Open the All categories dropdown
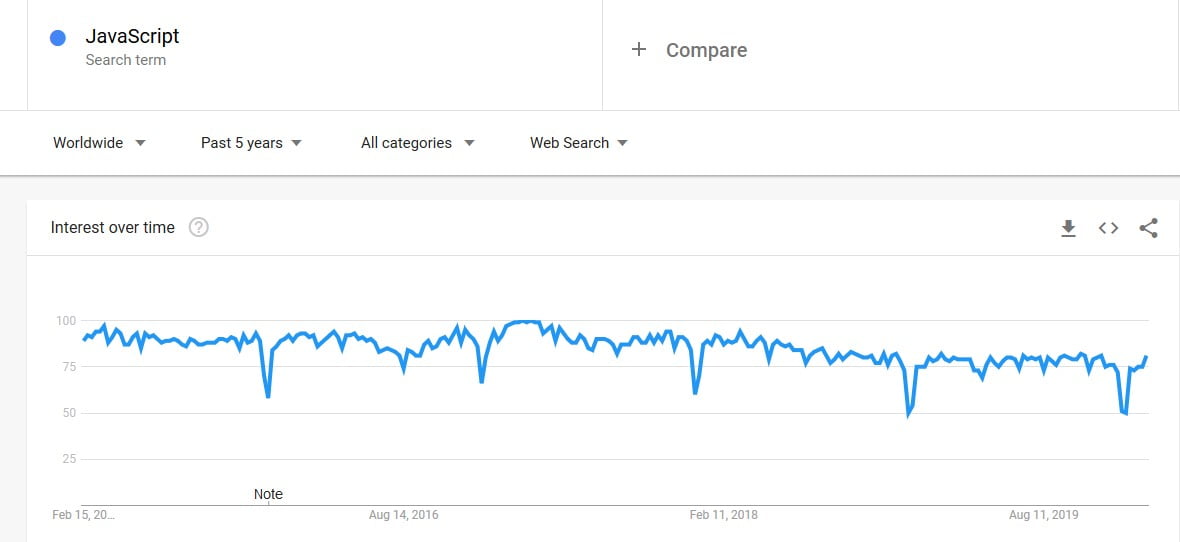 pyautogui.click(x=417, y=143)
